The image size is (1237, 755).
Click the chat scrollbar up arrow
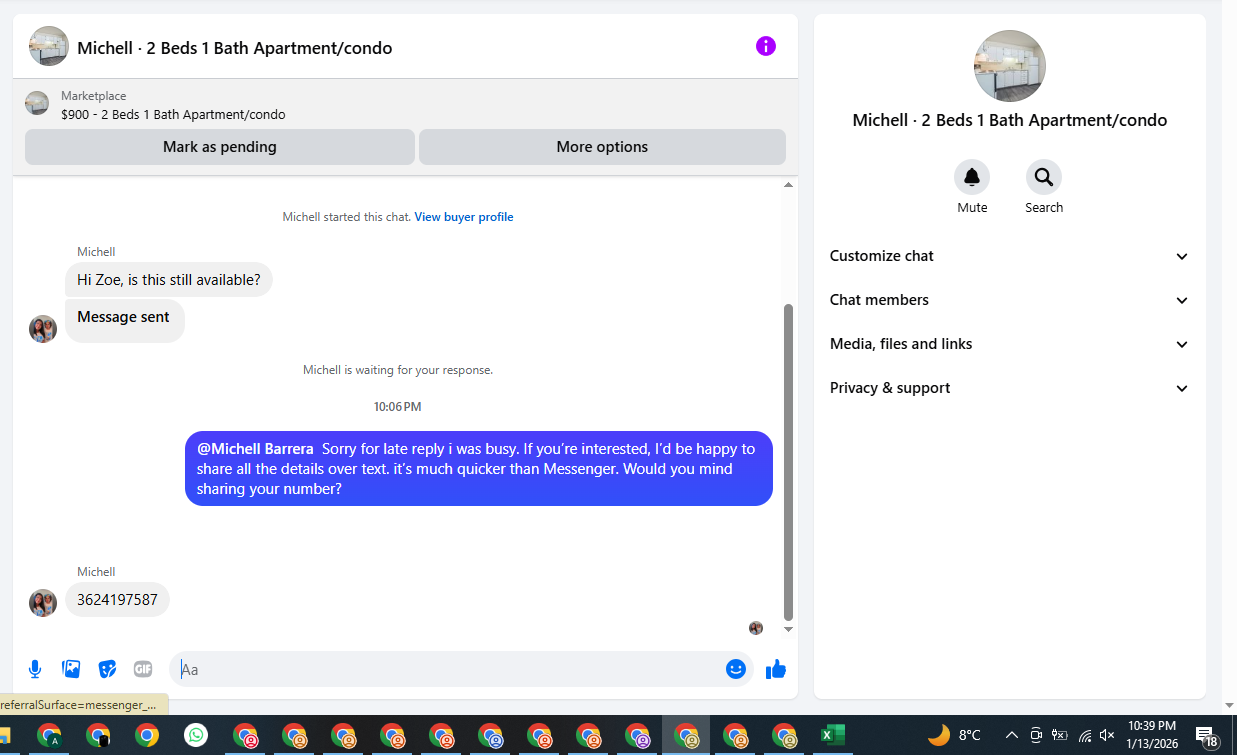(x=788, y=185)
